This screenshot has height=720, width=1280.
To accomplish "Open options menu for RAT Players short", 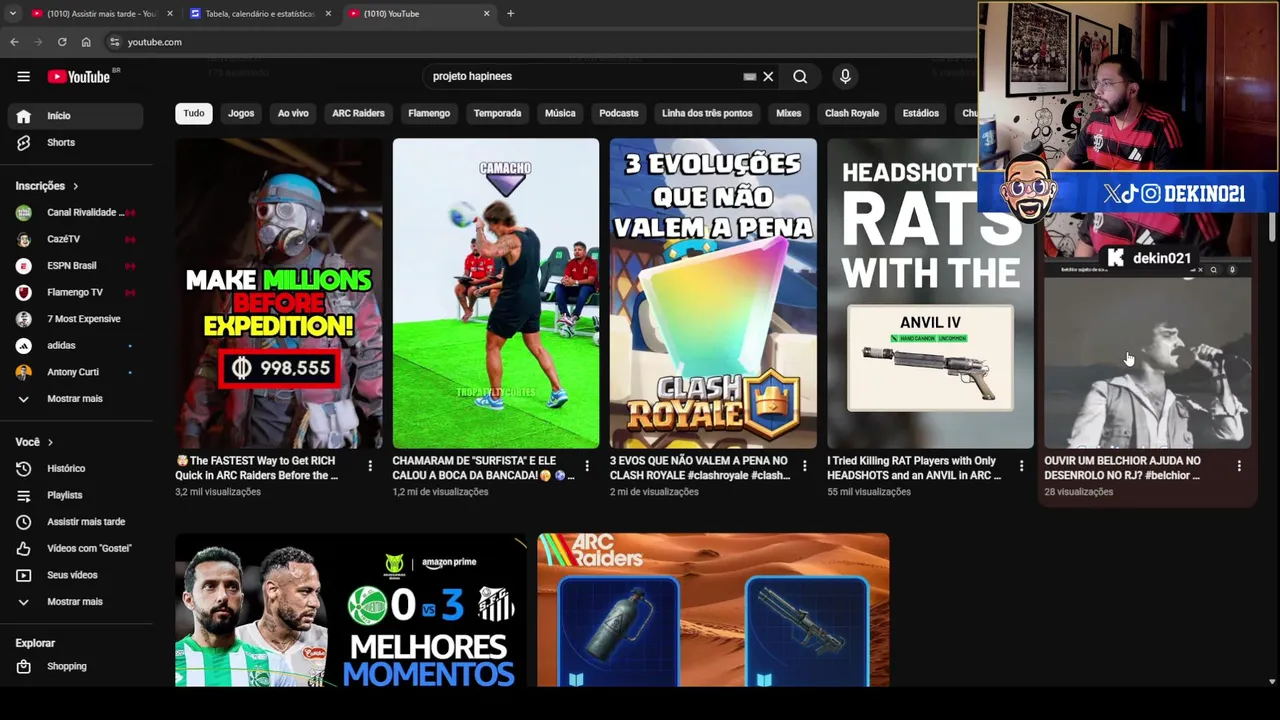I will [x=1021, y=466].
